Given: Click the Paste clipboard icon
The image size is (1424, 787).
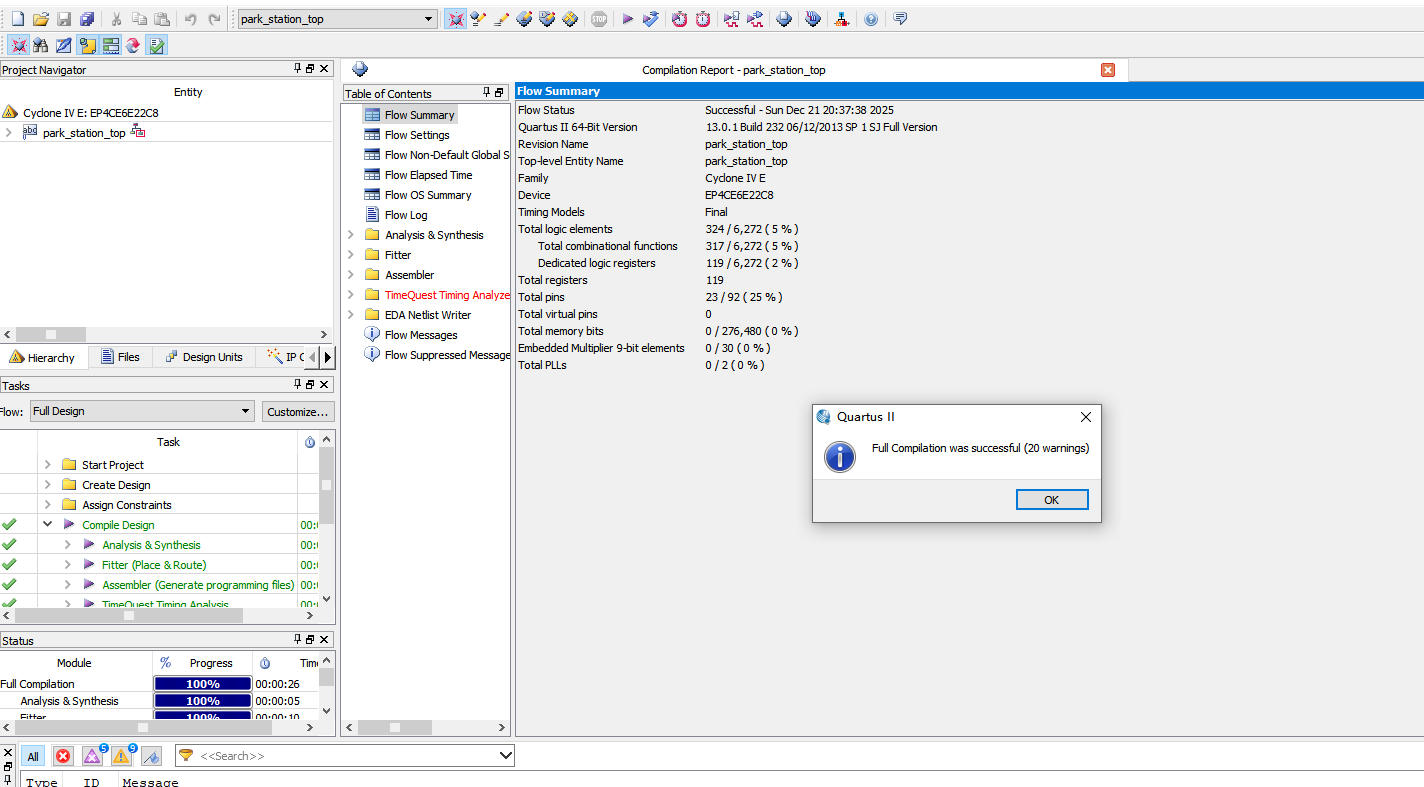Looking at the screenshot, I should [x=161, y=19].
